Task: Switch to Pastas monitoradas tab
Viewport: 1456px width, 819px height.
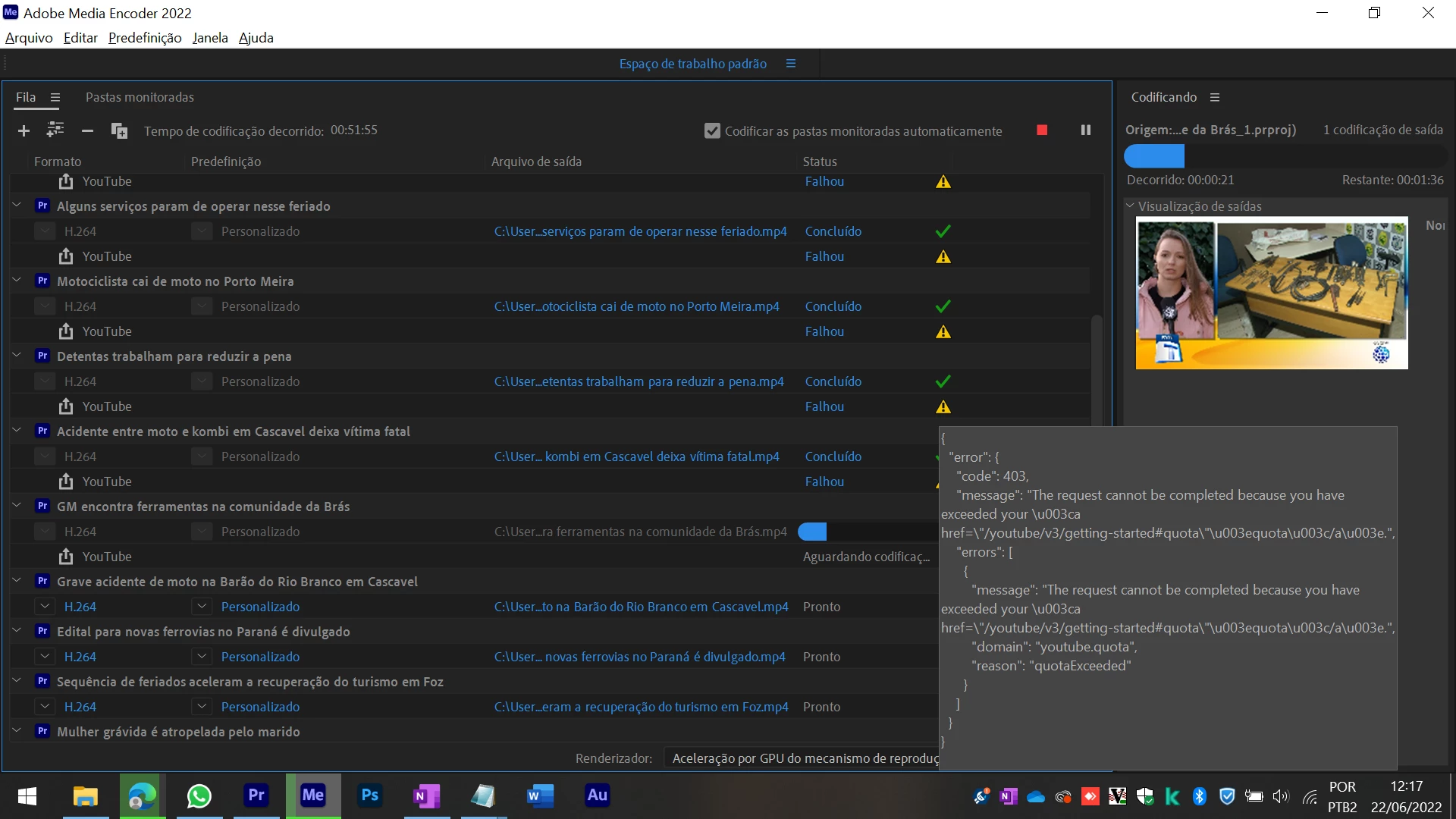Action: pos(140,98)
